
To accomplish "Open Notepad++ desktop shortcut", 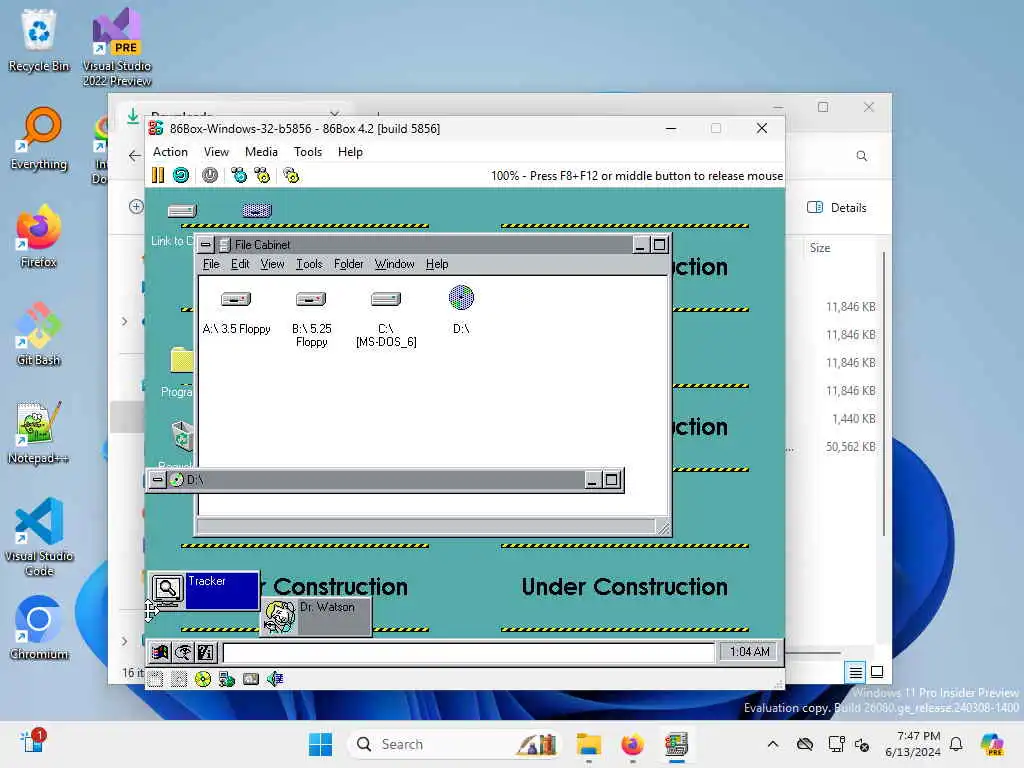I will coord(39,432).
